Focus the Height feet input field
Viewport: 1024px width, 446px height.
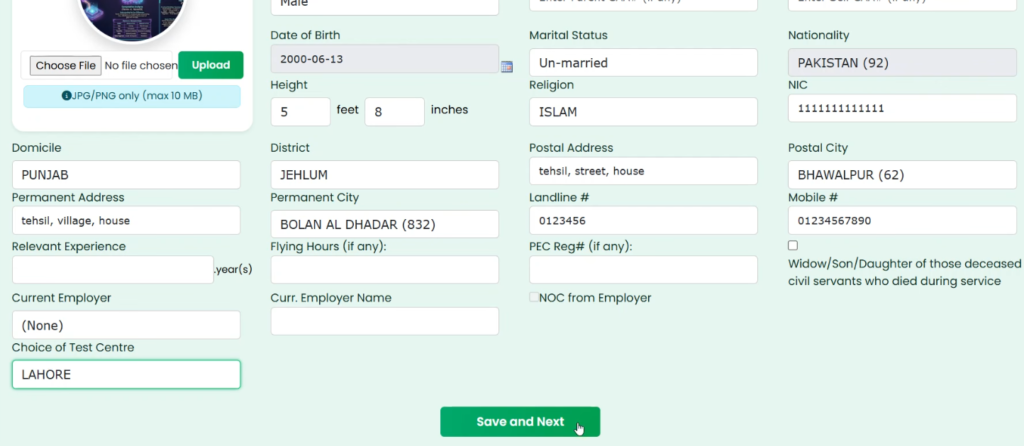300,112
